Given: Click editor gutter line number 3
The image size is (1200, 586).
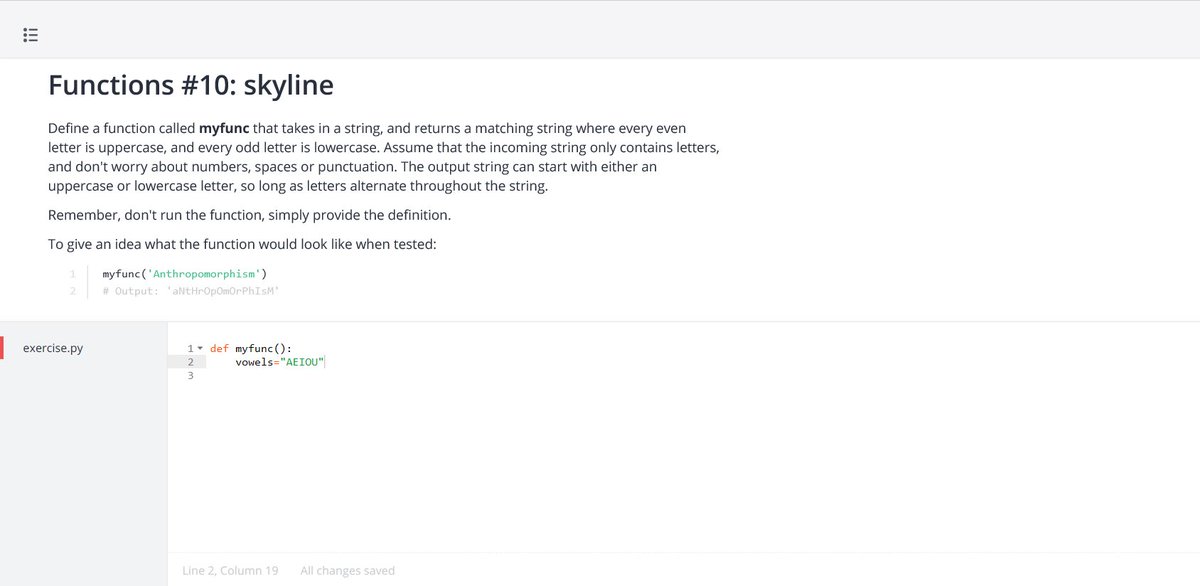Looking at the screenshot, I should click(x=189, y=376).
